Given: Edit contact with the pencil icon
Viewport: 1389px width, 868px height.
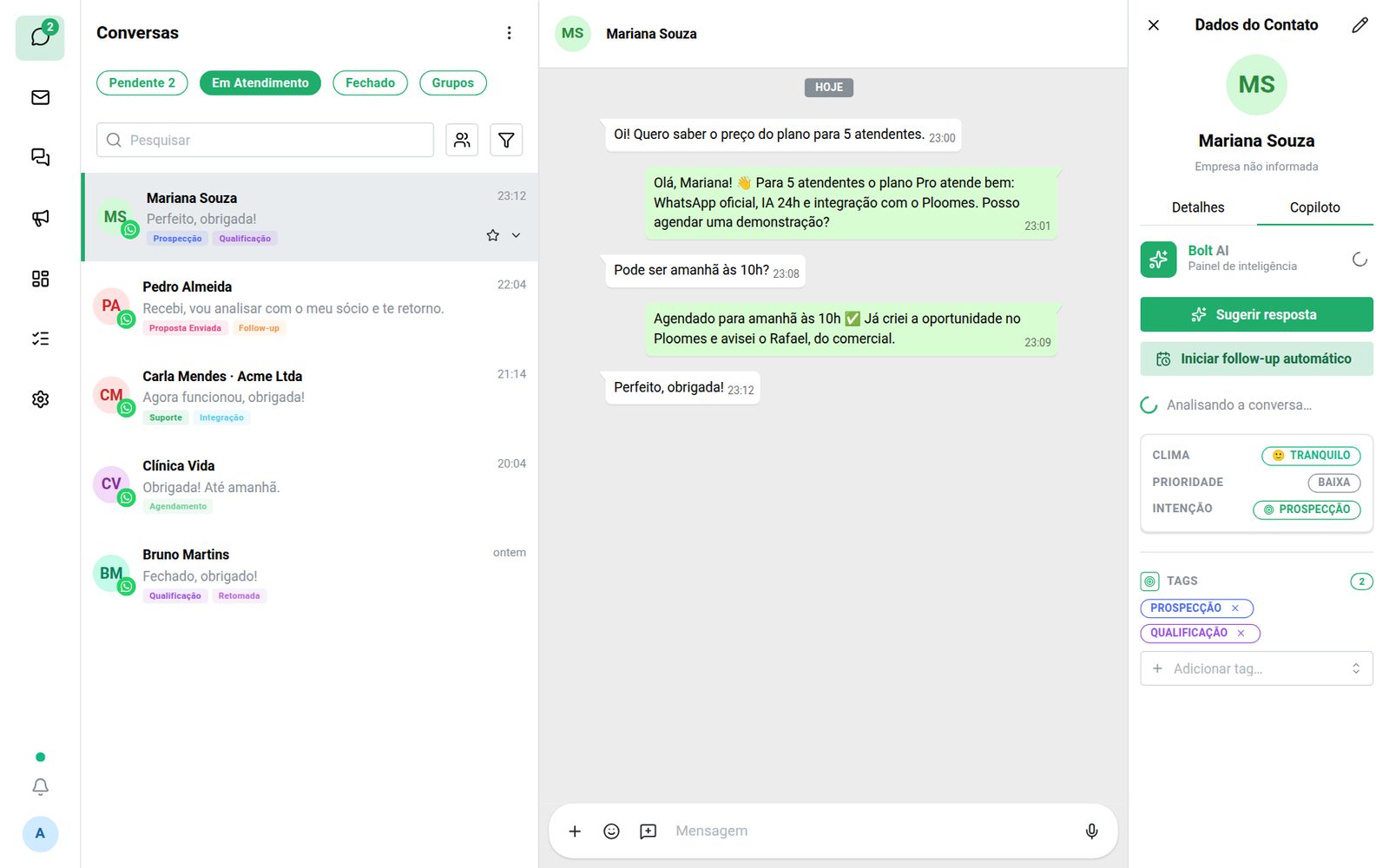Looking at the screenshot, I should coord(1359,25).
